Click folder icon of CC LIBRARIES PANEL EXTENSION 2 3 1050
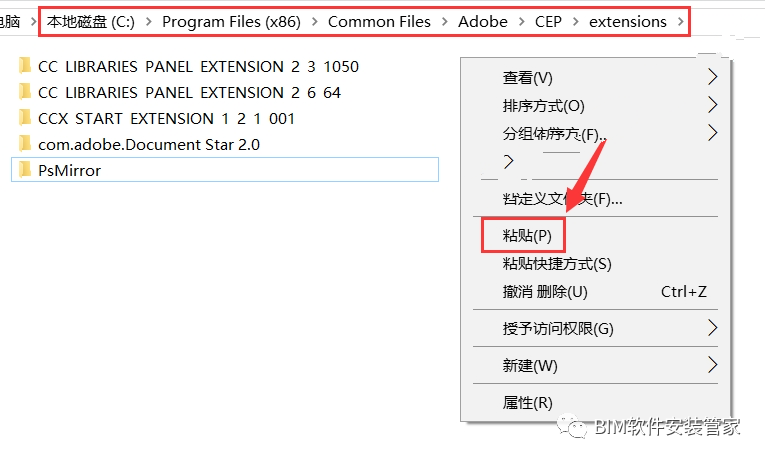This screenshot has height=460, width=765. coord(24,66)
